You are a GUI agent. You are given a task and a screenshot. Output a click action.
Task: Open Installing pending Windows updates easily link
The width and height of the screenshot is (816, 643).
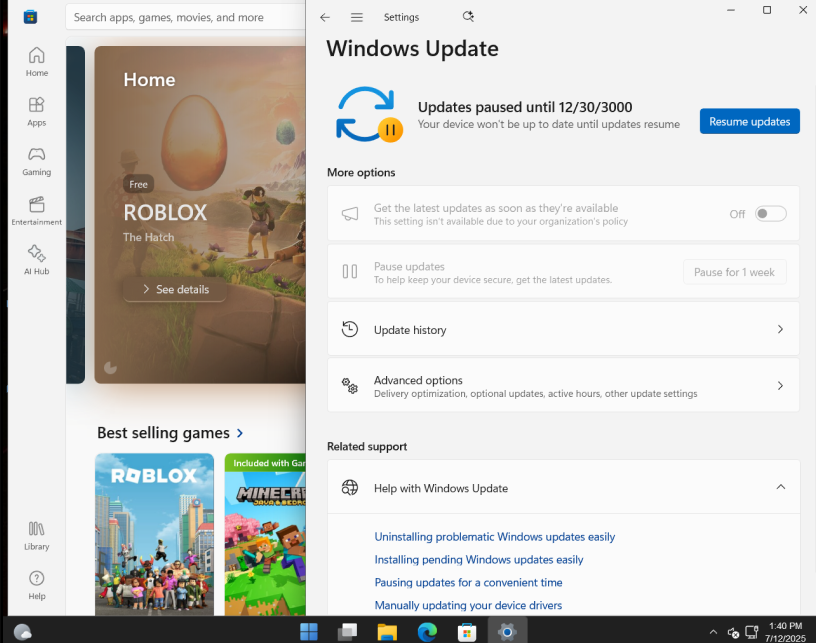pyautogui.click(x=479, y=559)
